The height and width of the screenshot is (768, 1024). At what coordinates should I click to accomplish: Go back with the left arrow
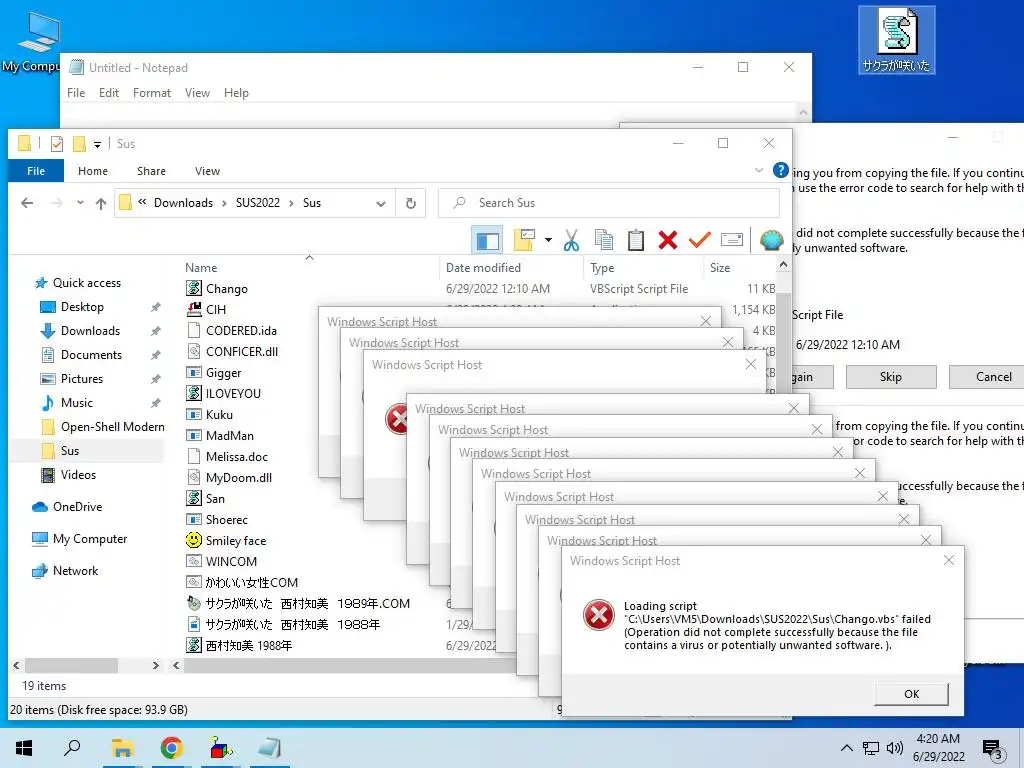27,203
